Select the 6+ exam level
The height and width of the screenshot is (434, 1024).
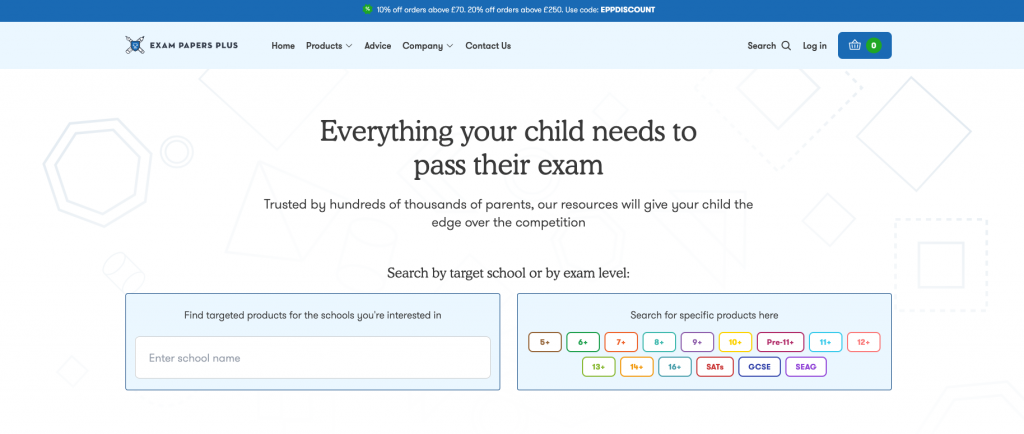[583, 342]
